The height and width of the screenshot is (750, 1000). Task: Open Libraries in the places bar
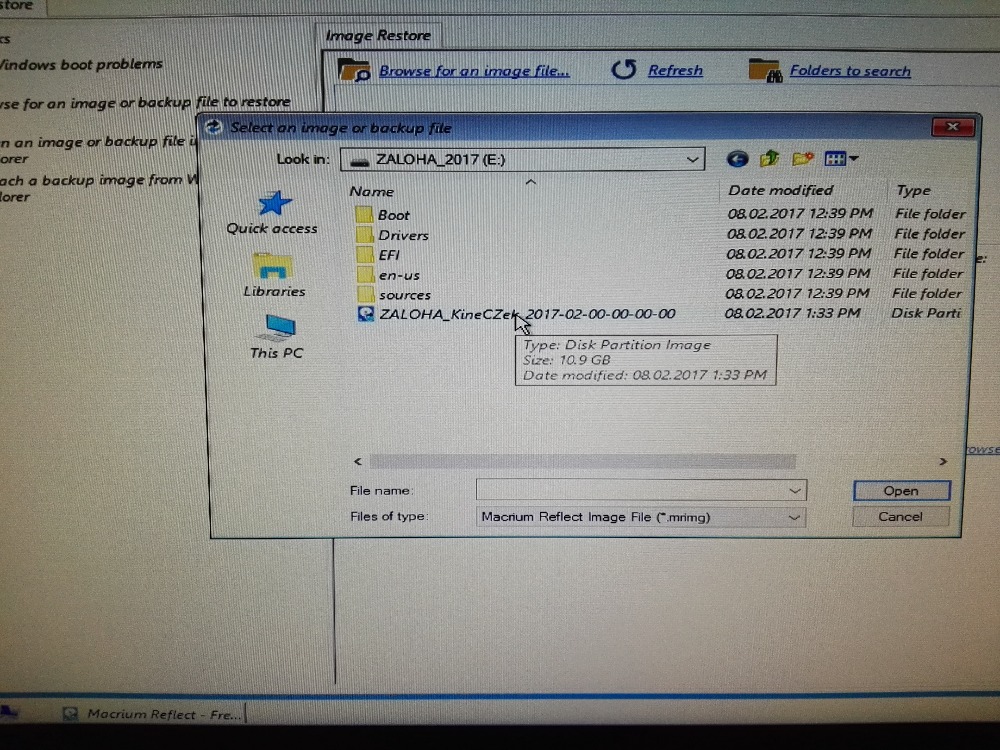coord(274,276)
